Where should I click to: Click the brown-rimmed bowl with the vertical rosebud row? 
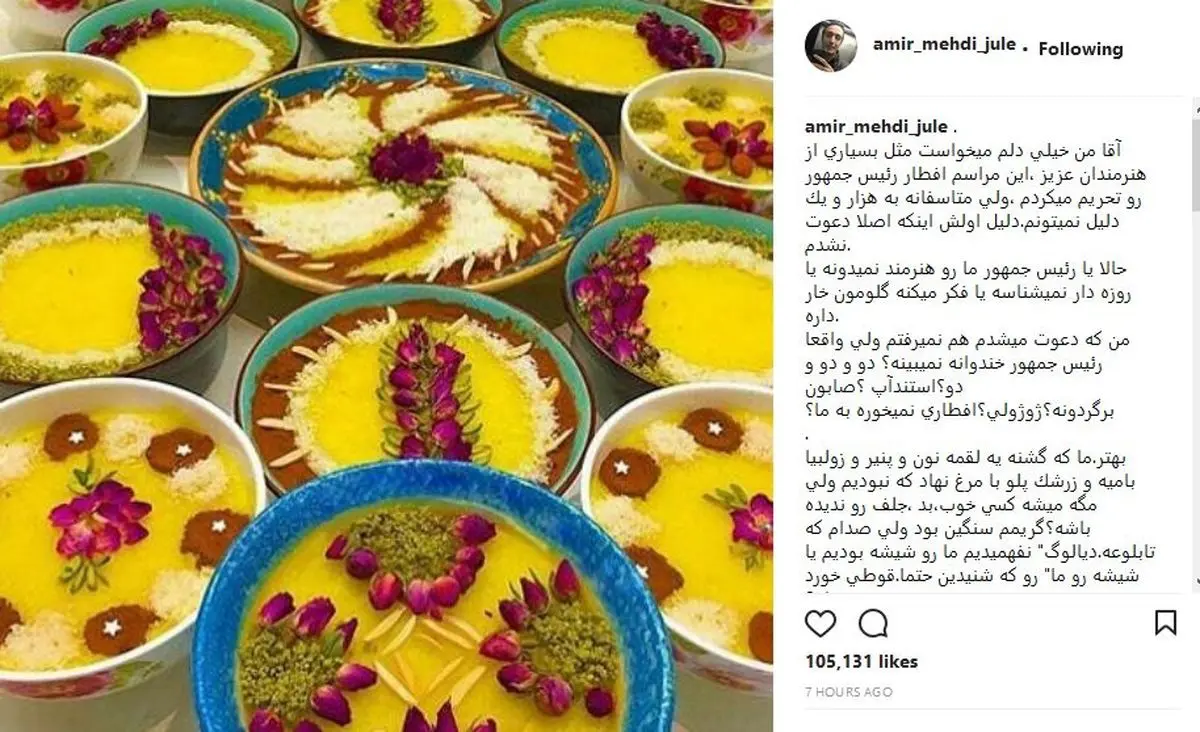[x=418, y=388]
